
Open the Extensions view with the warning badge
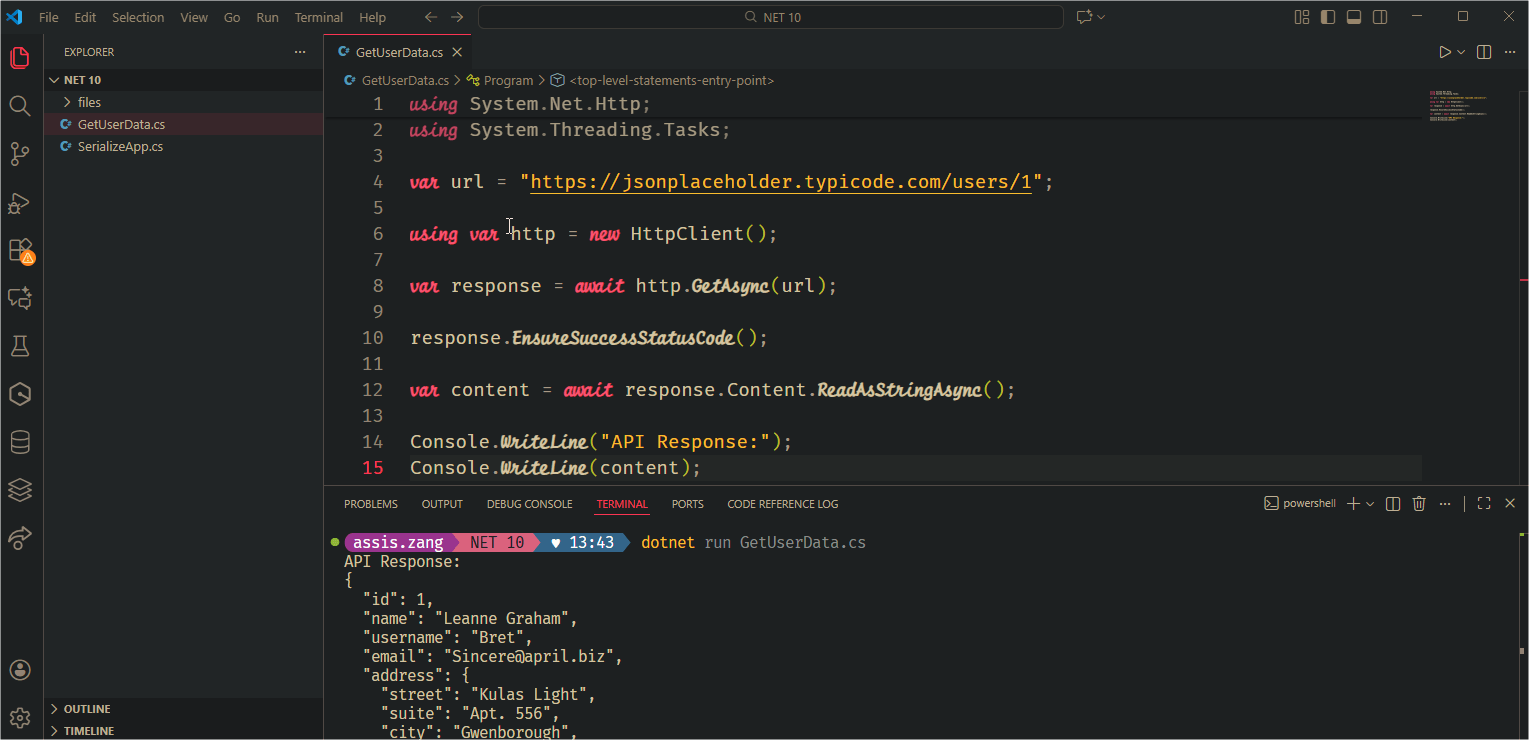pos(20,251)
